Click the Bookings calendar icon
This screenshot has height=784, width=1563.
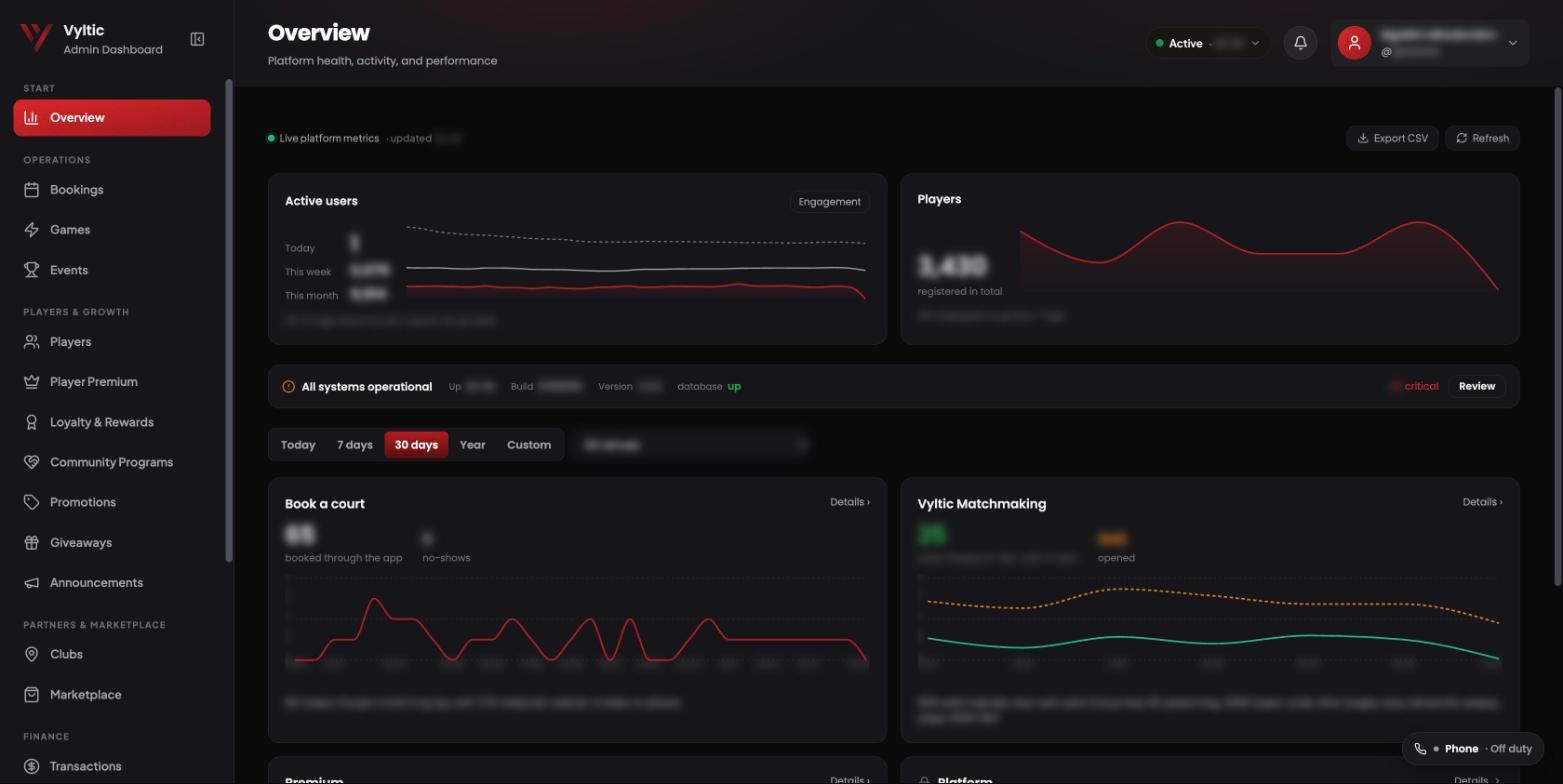click(32, 190)
